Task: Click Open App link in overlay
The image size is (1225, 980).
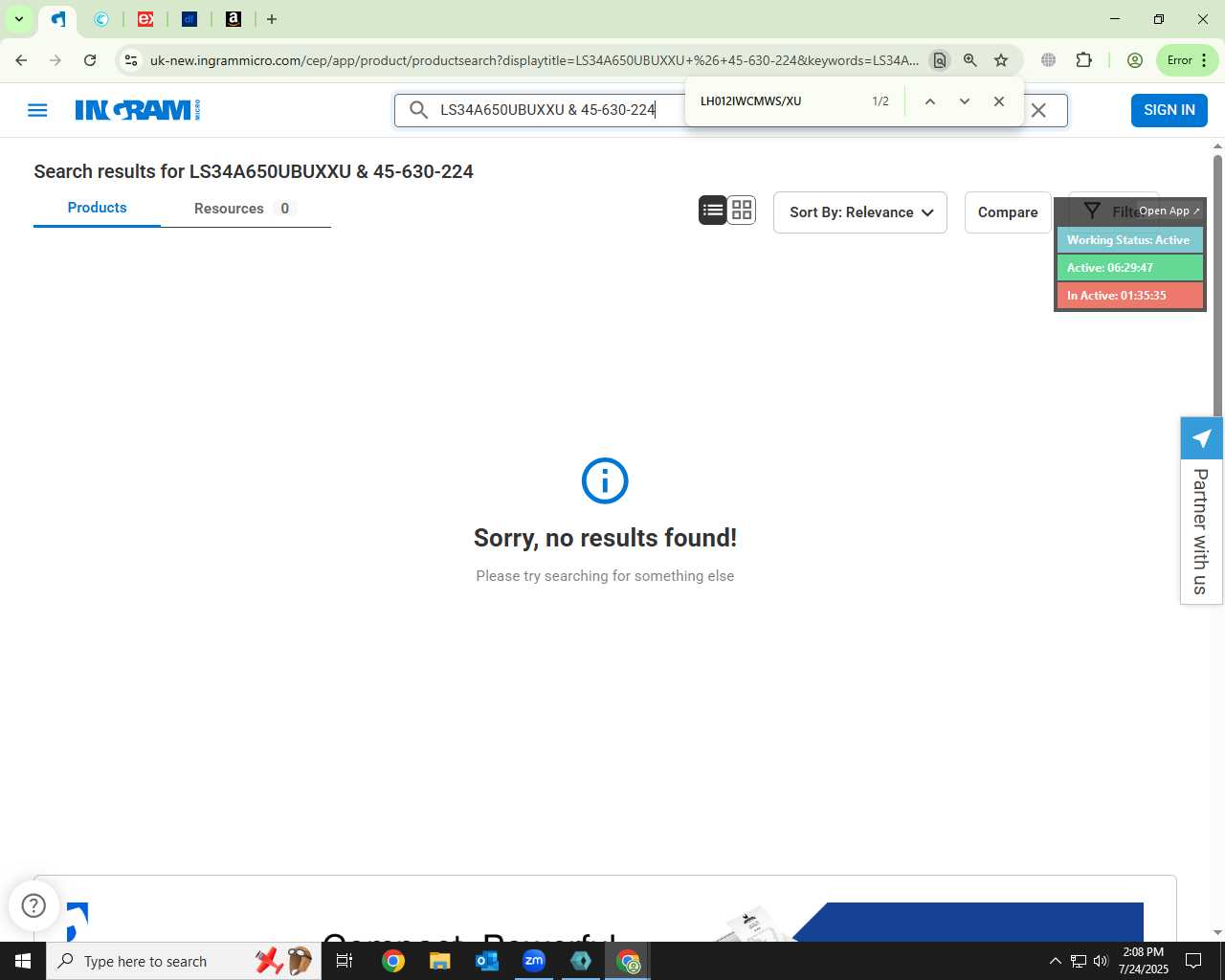Action: click(x=1169, y=211)
